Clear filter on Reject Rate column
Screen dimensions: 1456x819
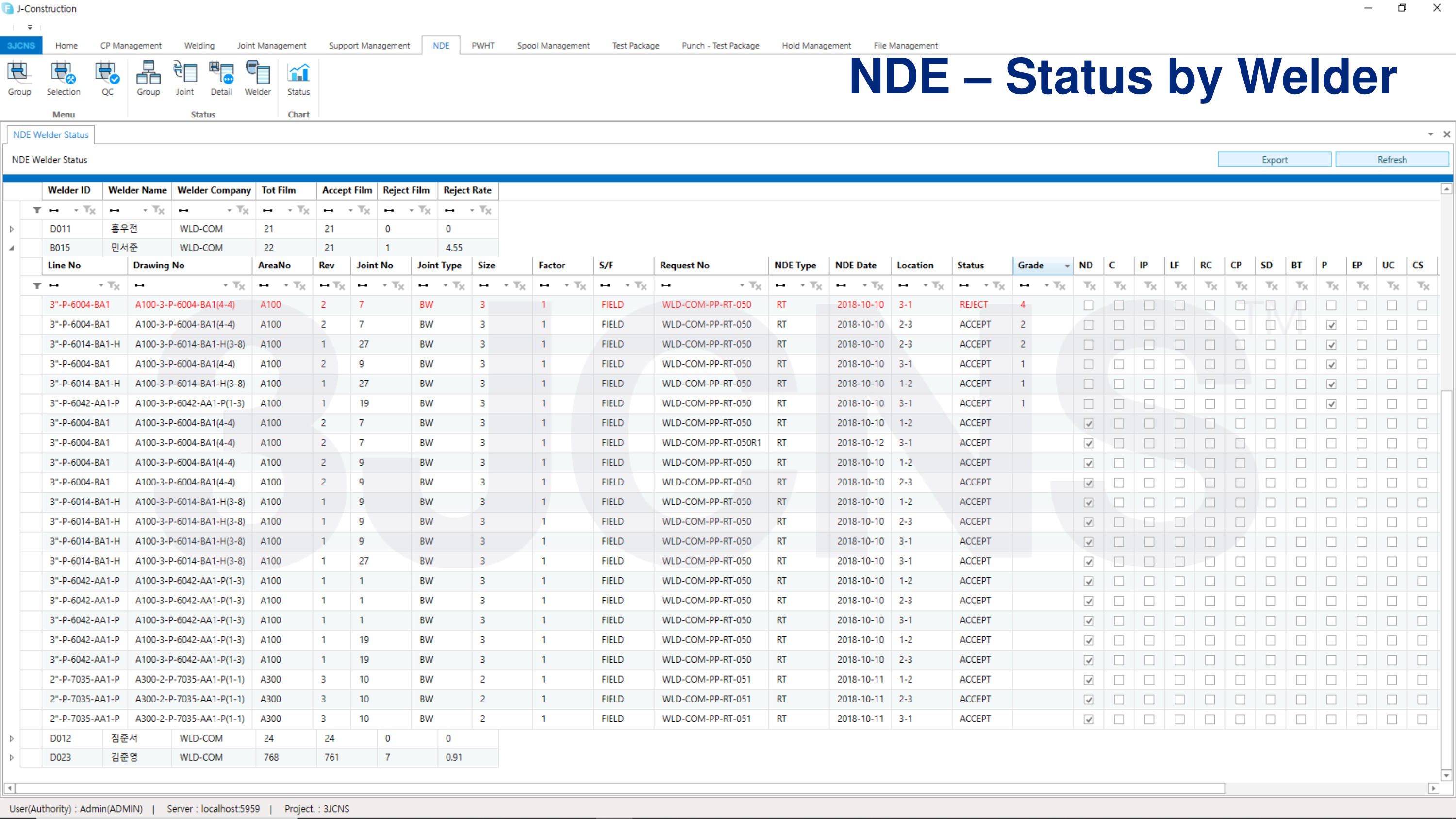click(485, 210)
